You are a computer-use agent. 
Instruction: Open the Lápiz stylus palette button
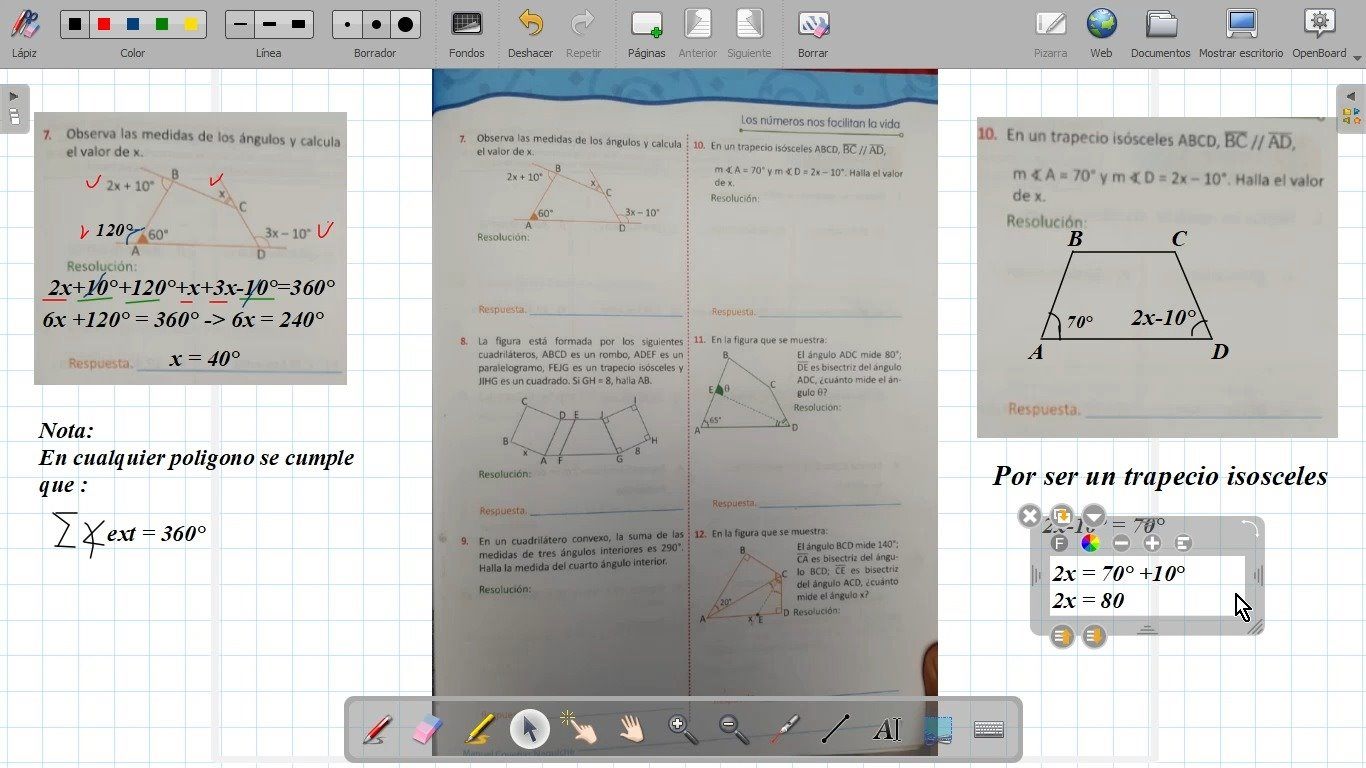(24, 33)
